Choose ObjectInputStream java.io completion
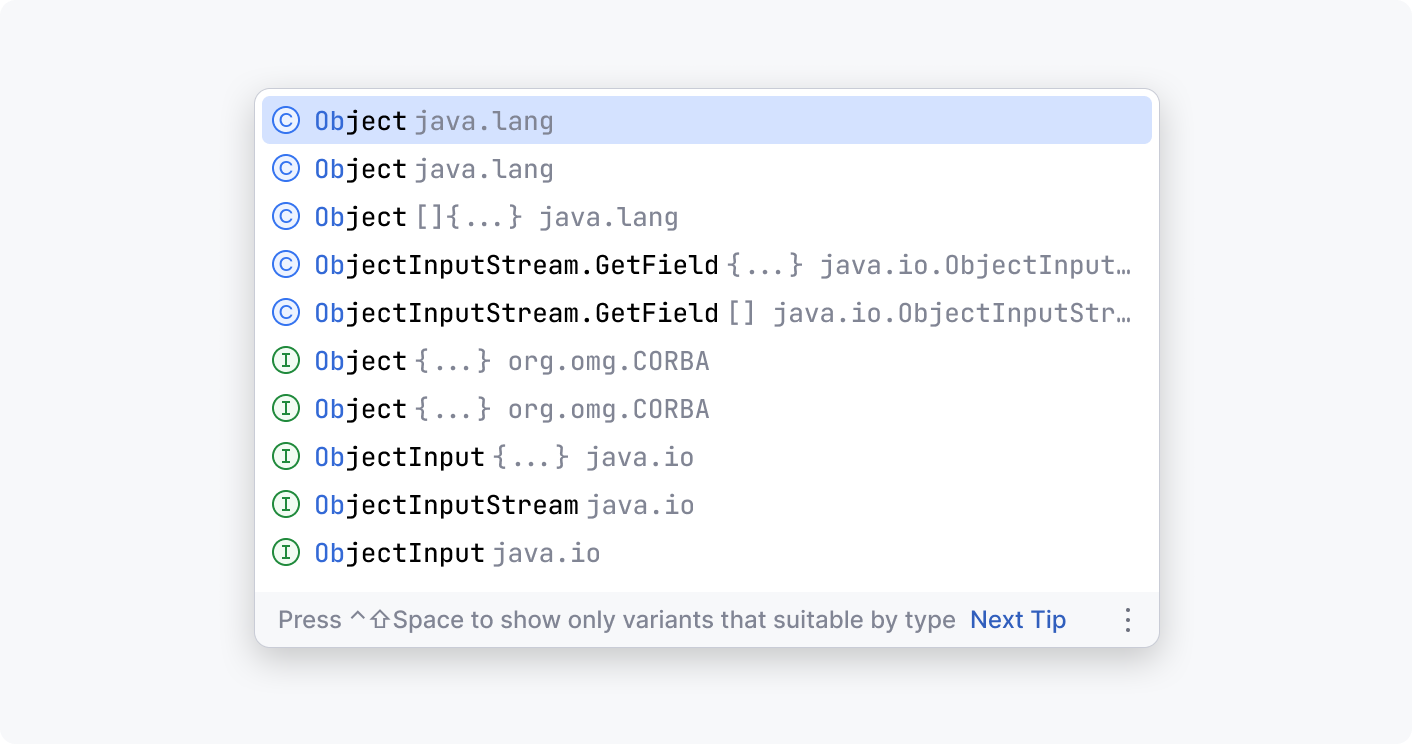 (x=503, y=505)
